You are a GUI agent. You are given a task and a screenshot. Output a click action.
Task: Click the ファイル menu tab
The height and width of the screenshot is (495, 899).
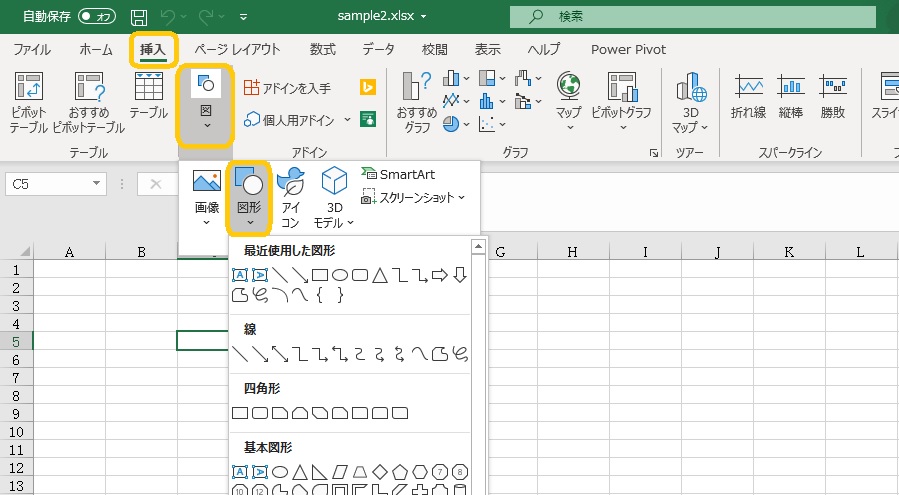coord(32,49)
